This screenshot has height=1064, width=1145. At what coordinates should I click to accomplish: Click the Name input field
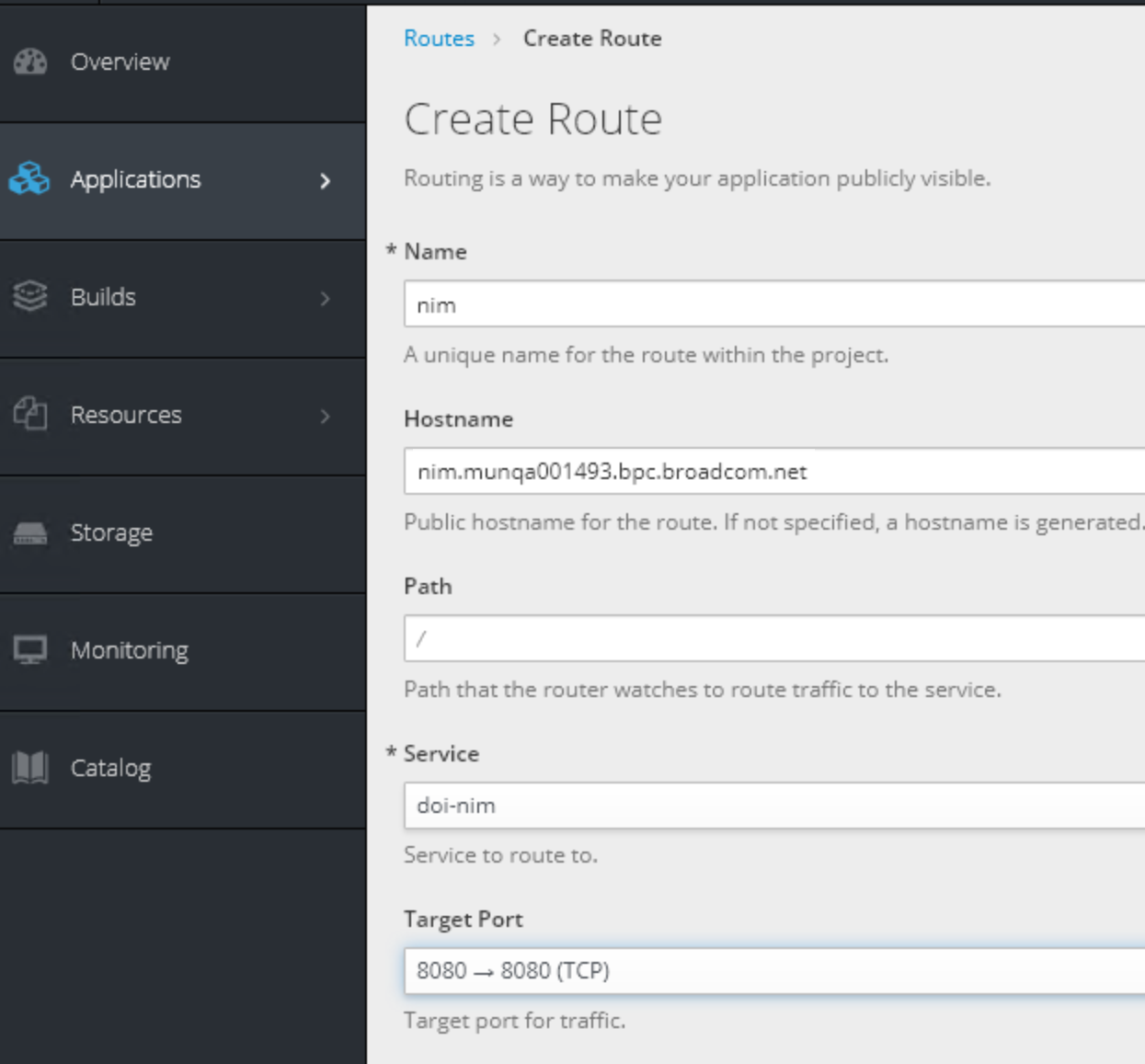point(773,304)
